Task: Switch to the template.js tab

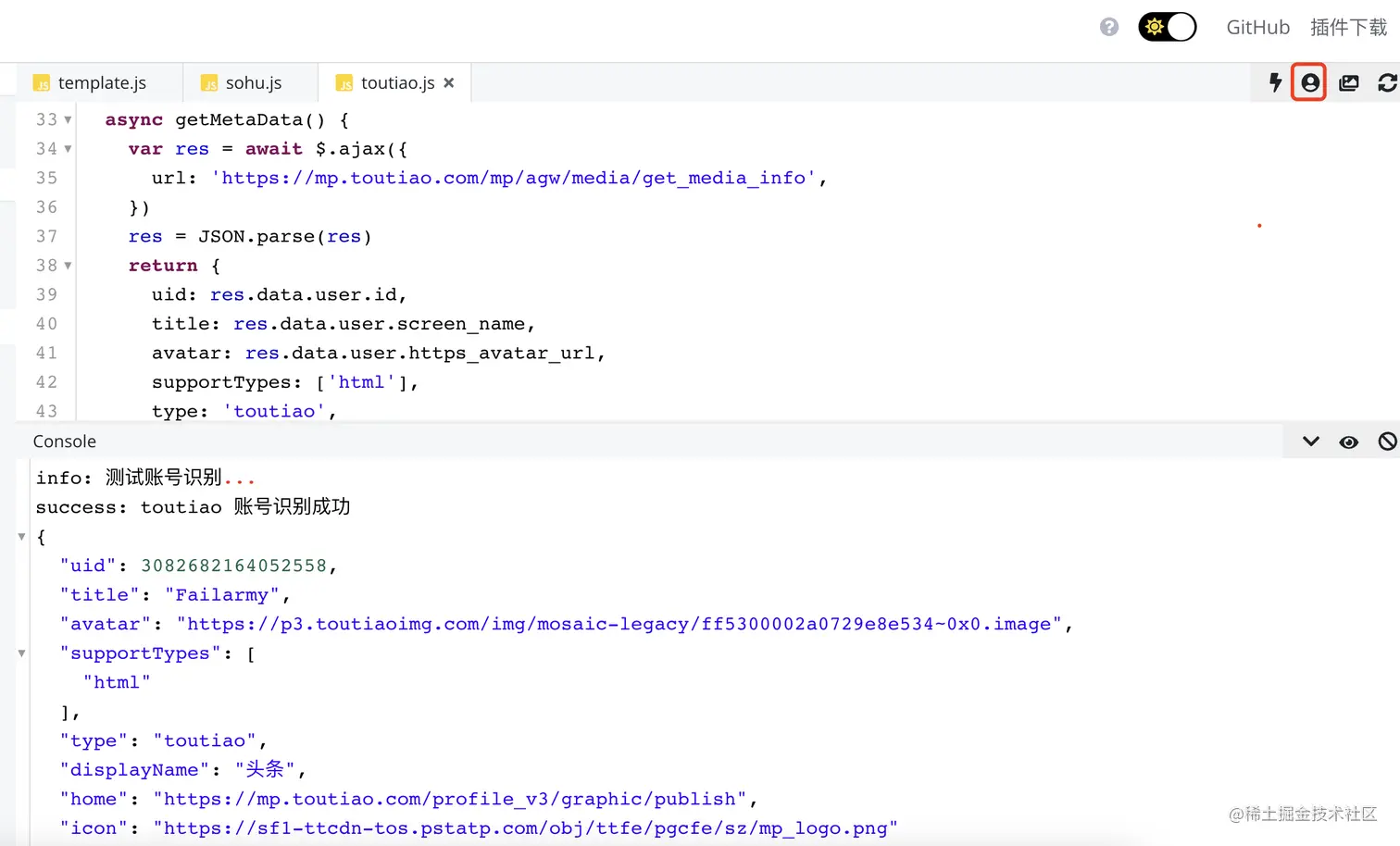Action: (100, 82)
